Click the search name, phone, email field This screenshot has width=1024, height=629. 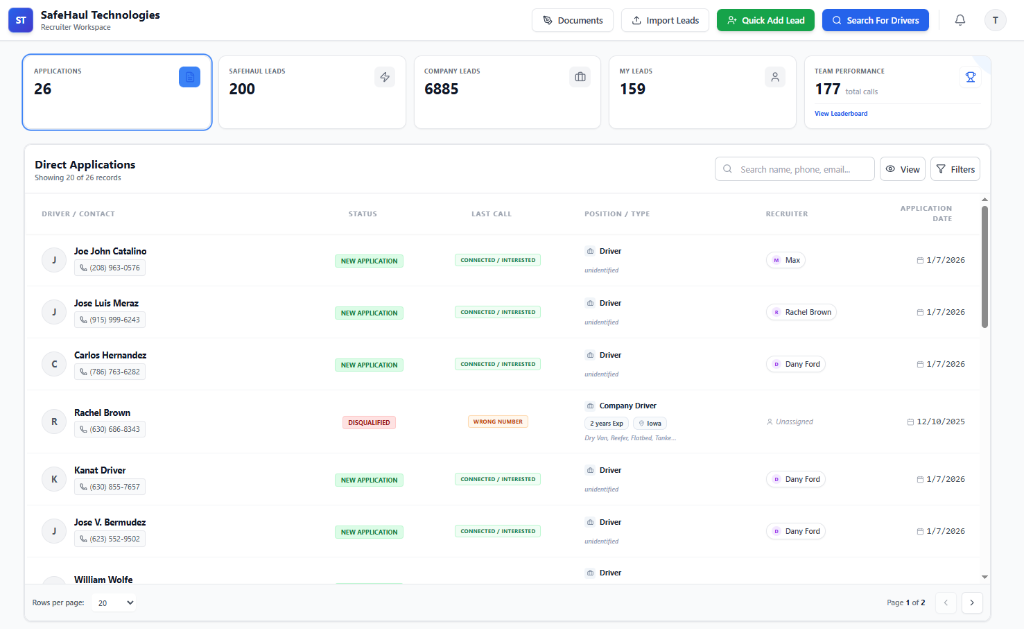[795, 170]
